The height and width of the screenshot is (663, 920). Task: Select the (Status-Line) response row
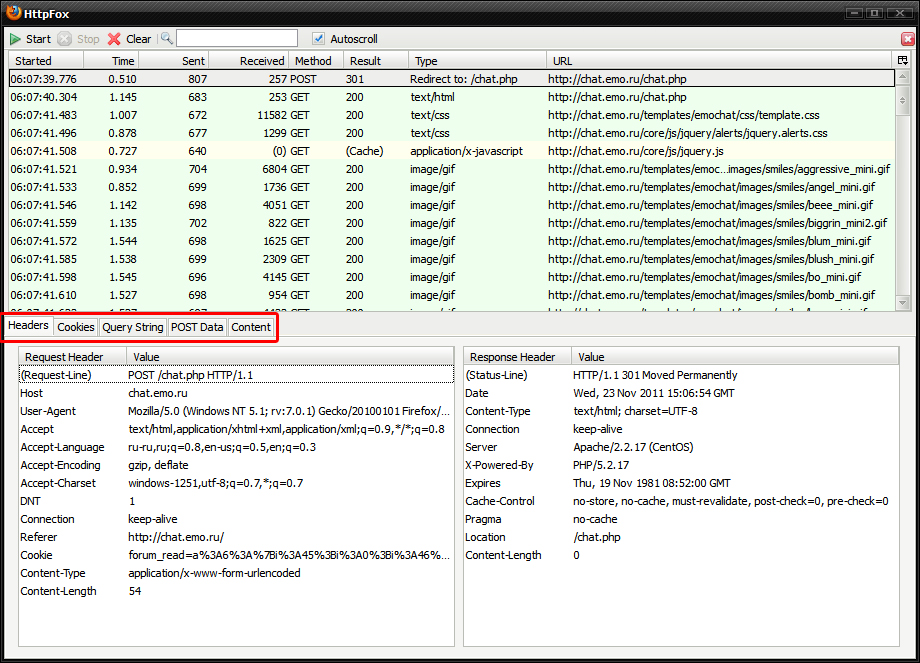[681, 375]
